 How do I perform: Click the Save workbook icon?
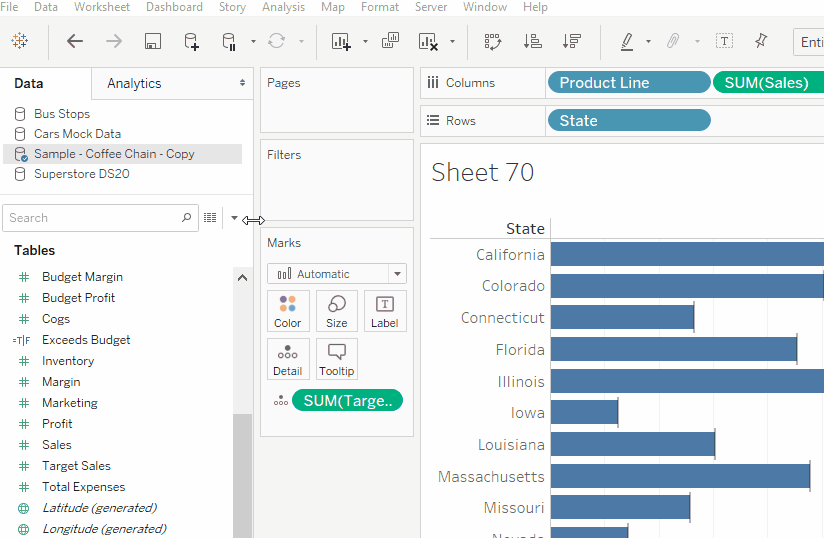(153, 41)
